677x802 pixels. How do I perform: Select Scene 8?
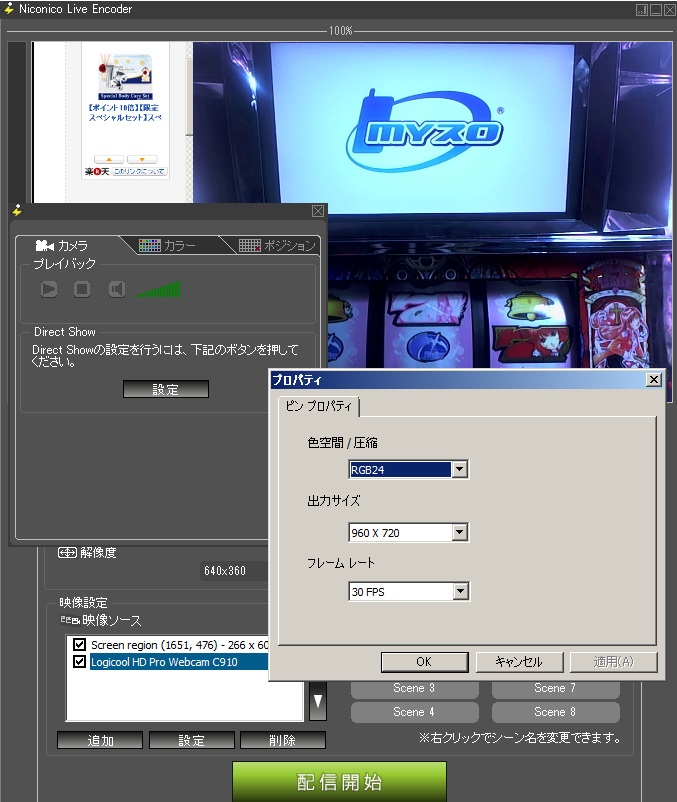click(x=556, y=712)
